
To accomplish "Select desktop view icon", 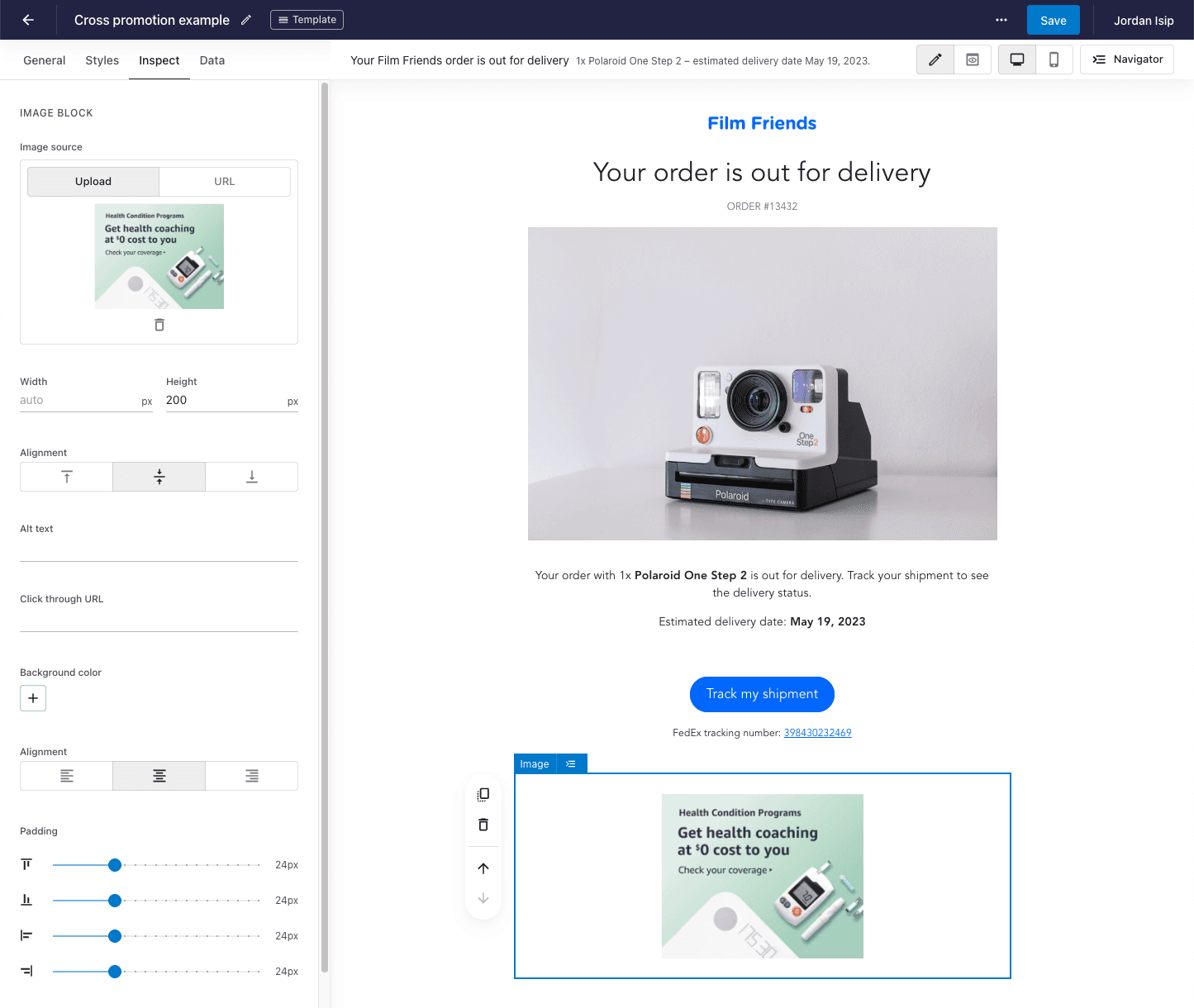I will (x=1017, y=59).
